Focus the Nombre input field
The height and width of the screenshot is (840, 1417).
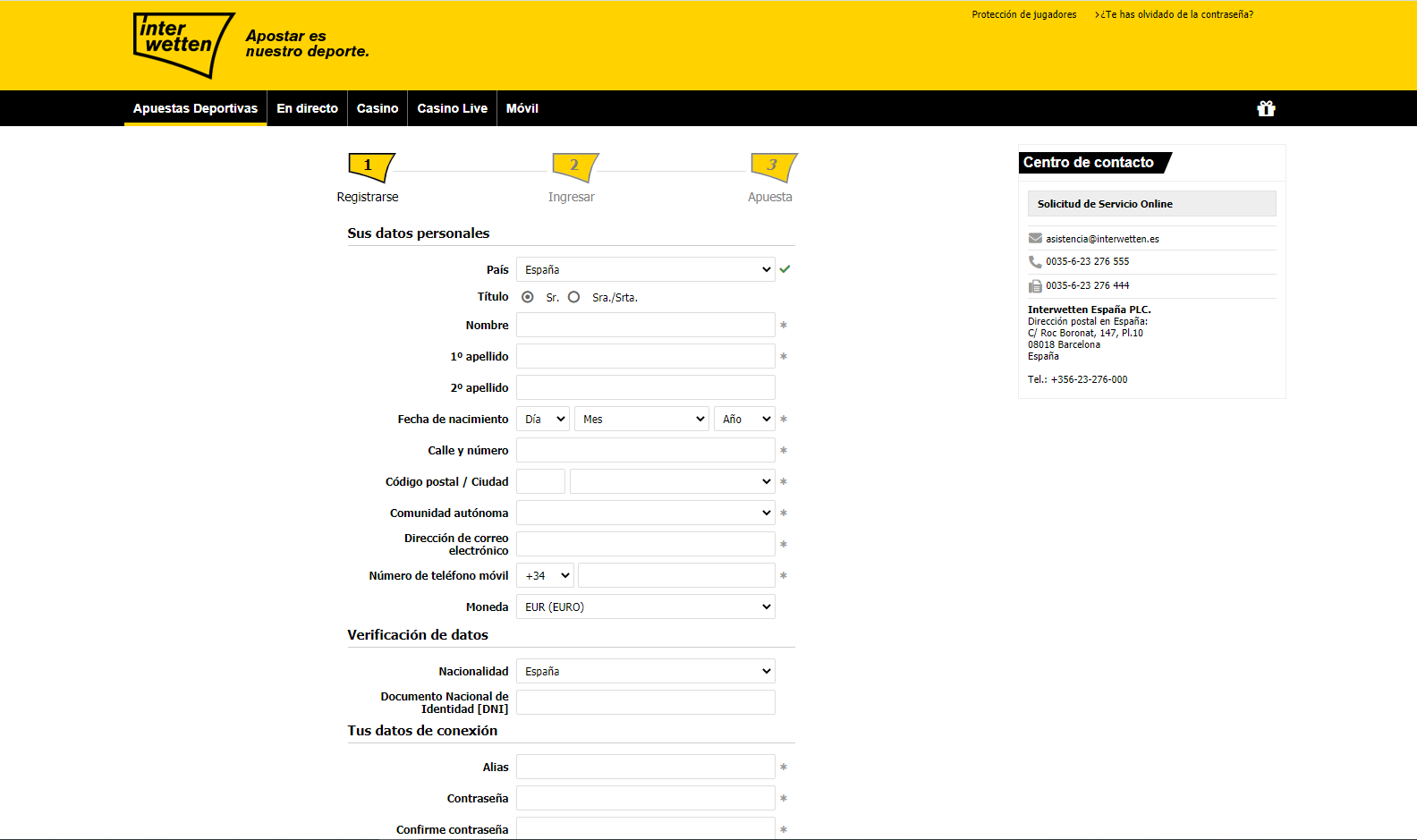click(x=645, y=325)
